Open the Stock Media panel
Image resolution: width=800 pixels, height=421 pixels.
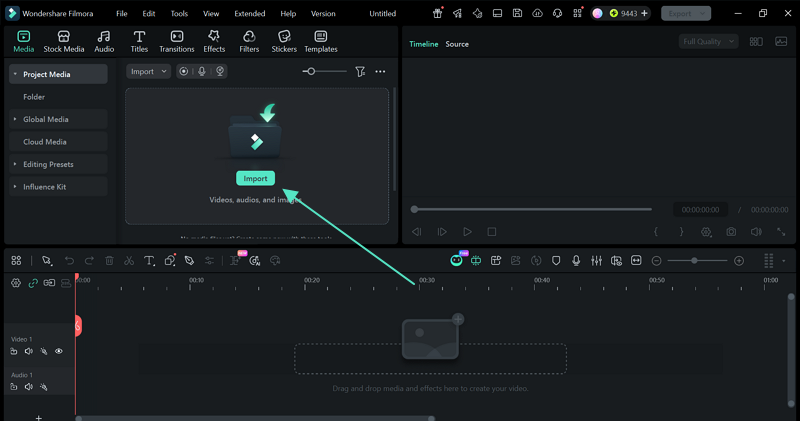click(63, 41)
